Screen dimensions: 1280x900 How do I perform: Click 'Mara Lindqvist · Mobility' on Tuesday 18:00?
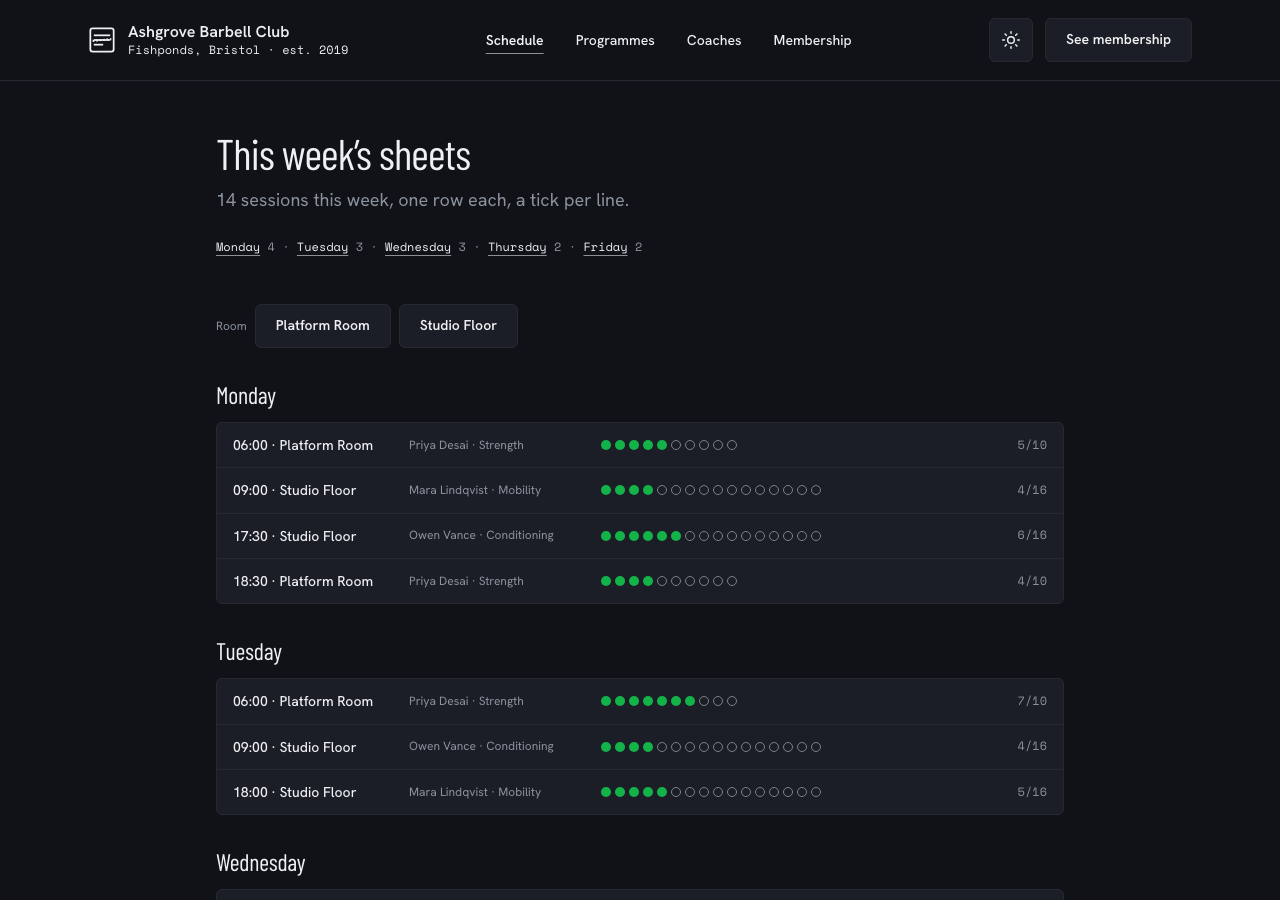475,792
